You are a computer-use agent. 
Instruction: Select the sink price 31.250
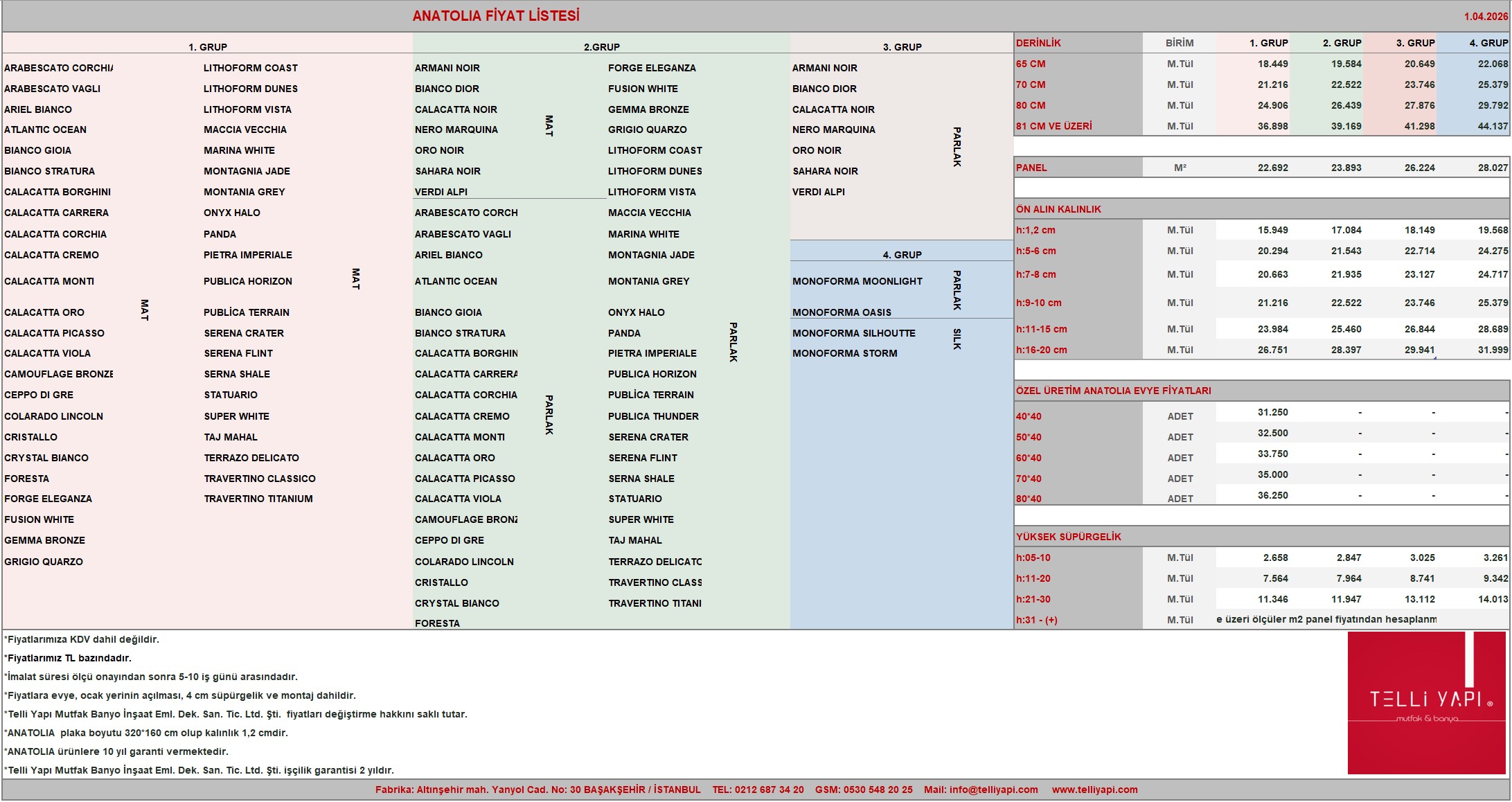1273,412
